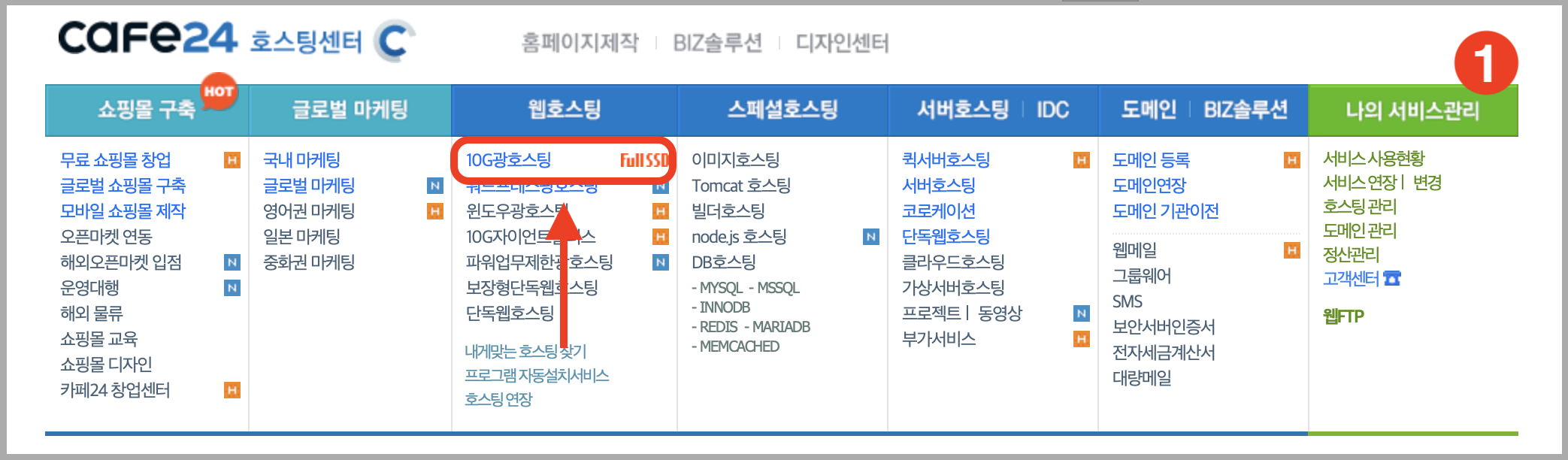Open the 쇼핑몰 구축 menu tab

[x=147, y=110]
